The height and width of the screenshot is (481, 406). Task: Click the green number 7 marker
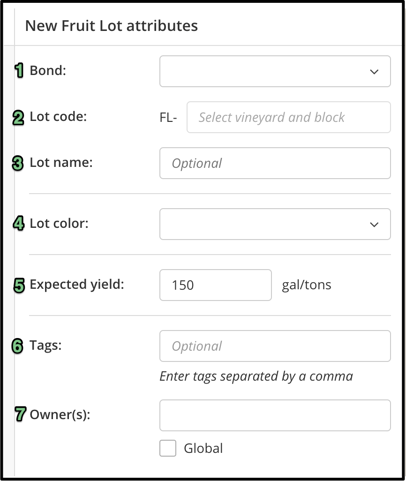tap(20, 414)
